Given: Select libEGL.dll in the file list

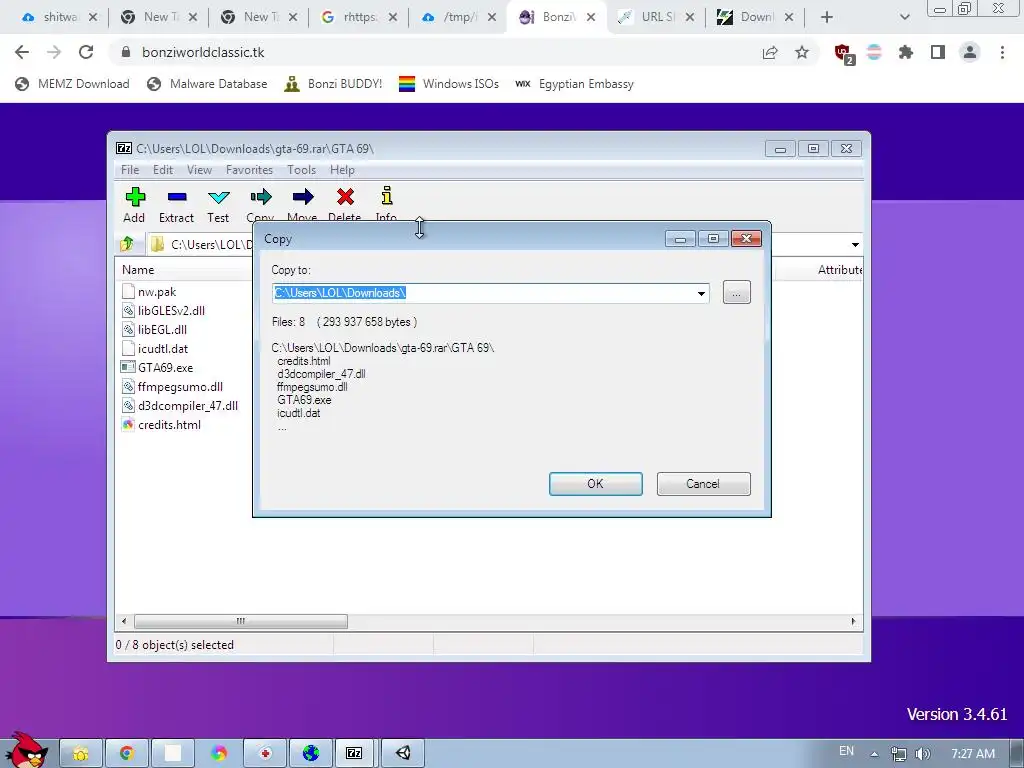Looking at the screenshot, I should 155,330.
